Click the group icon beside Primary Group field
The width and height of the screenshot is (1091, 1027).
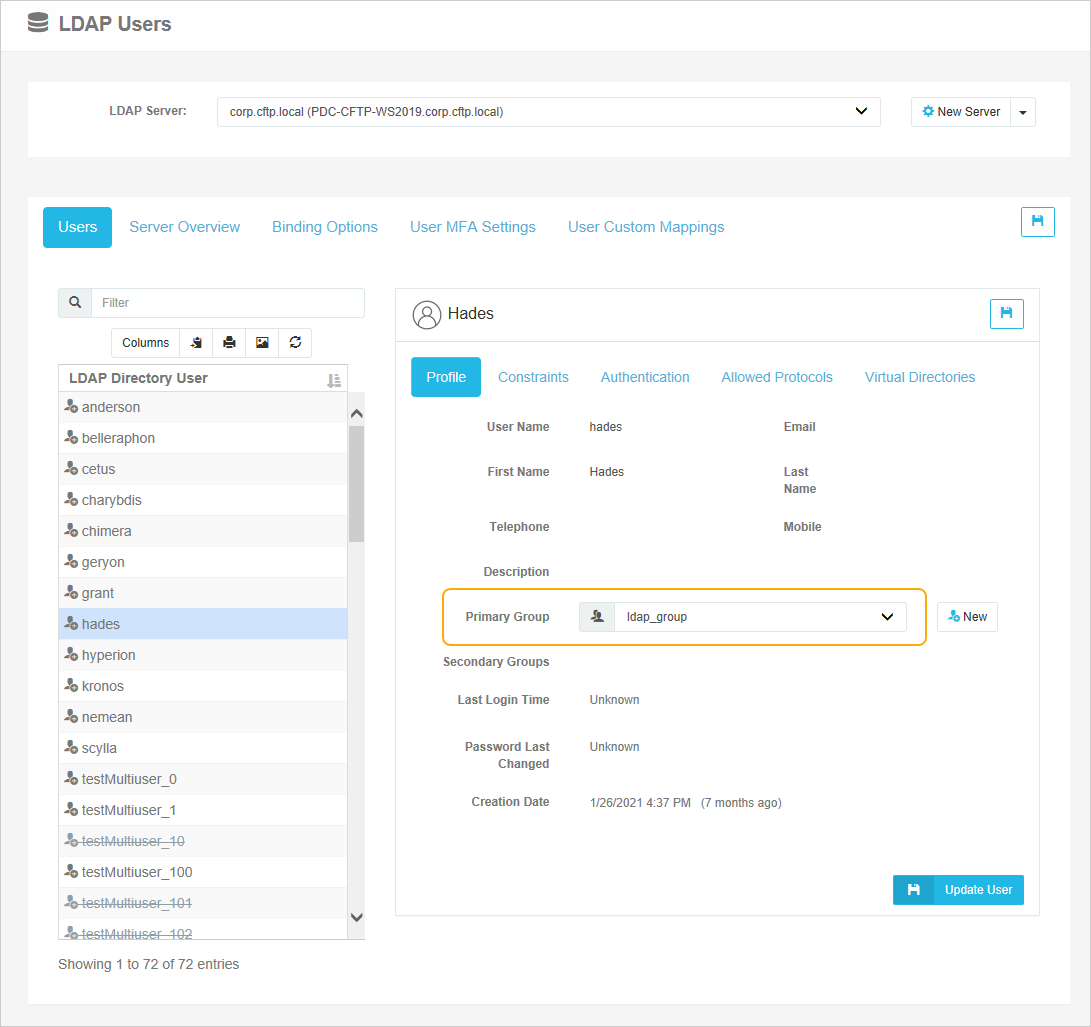597,617
